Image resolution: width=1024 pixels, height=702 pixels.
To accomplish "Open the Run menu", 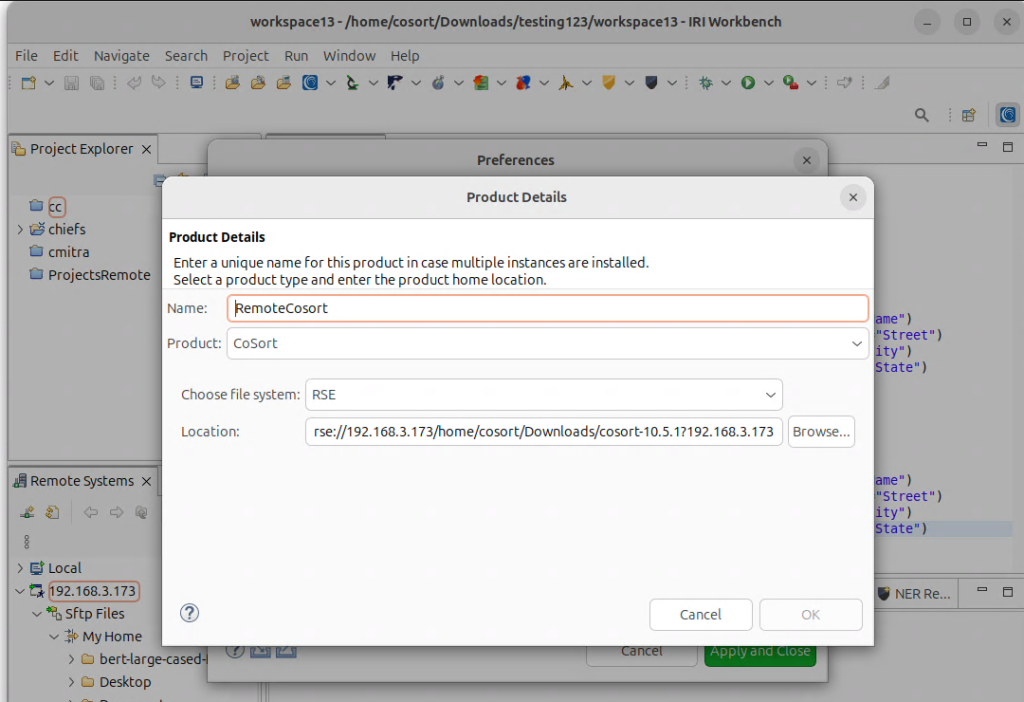I will point(296,56).
